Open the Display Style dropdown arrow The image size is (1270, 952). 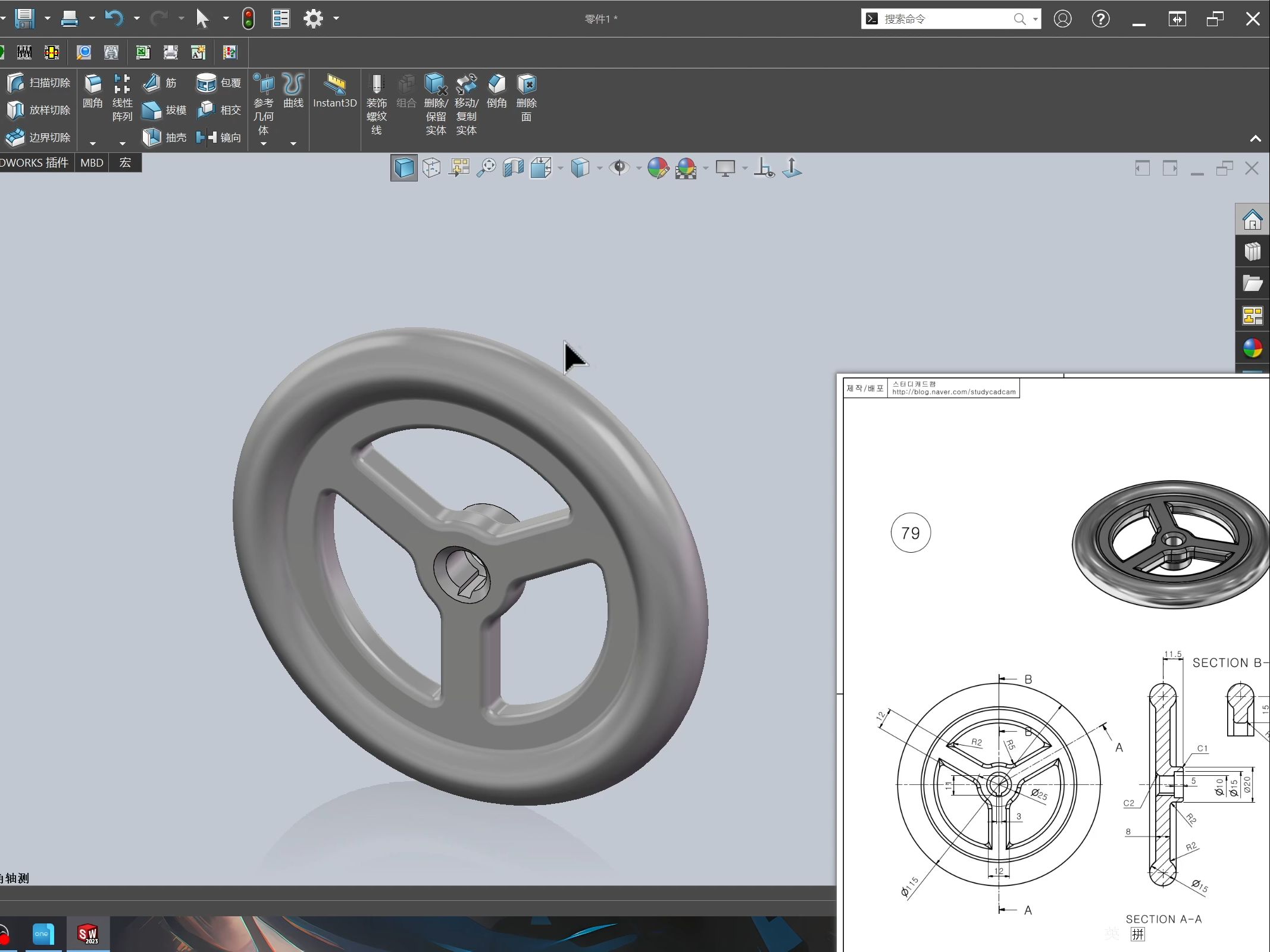pos(599,168)
